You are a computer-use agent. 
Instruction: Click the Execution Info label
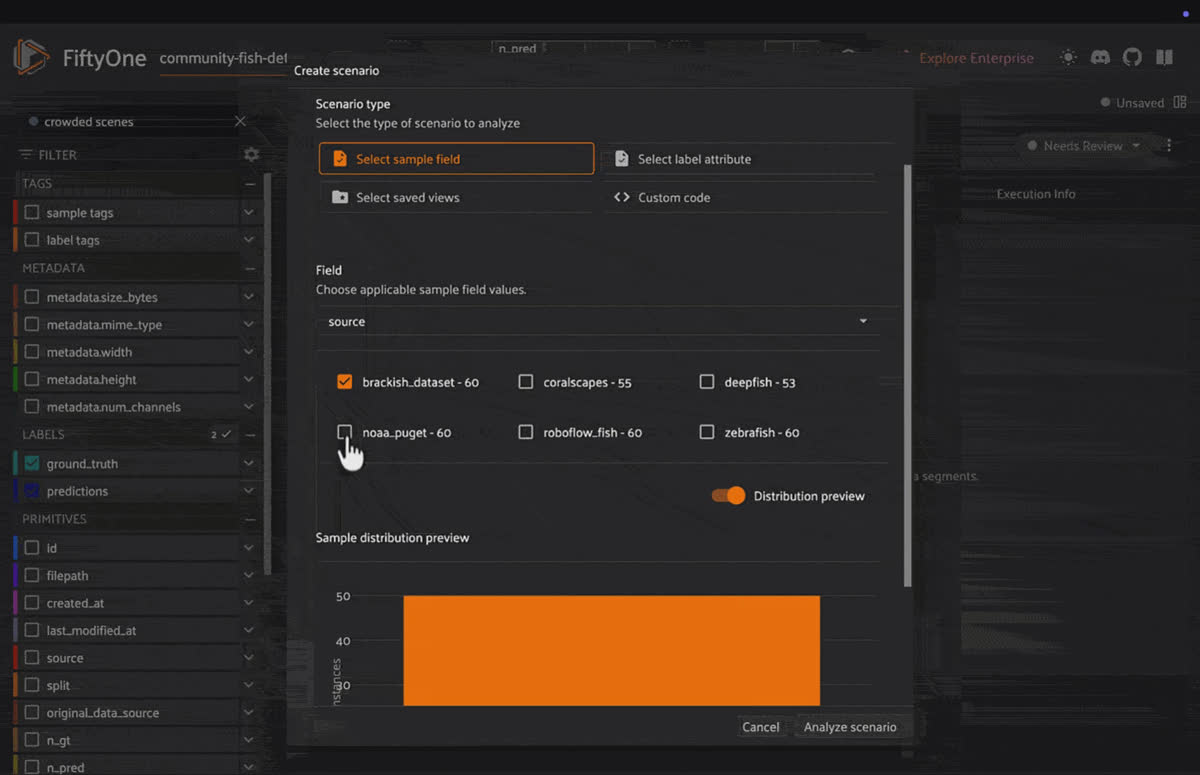coord(1036,194)
